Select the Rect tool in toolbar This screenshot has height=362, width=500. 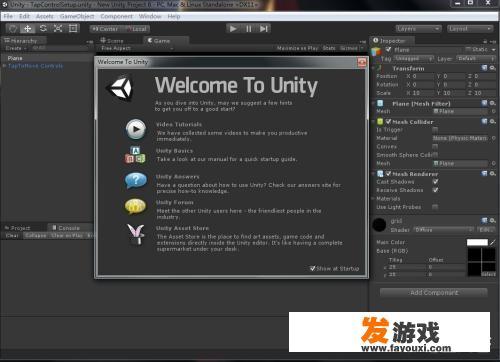click(x=73, y=29)
